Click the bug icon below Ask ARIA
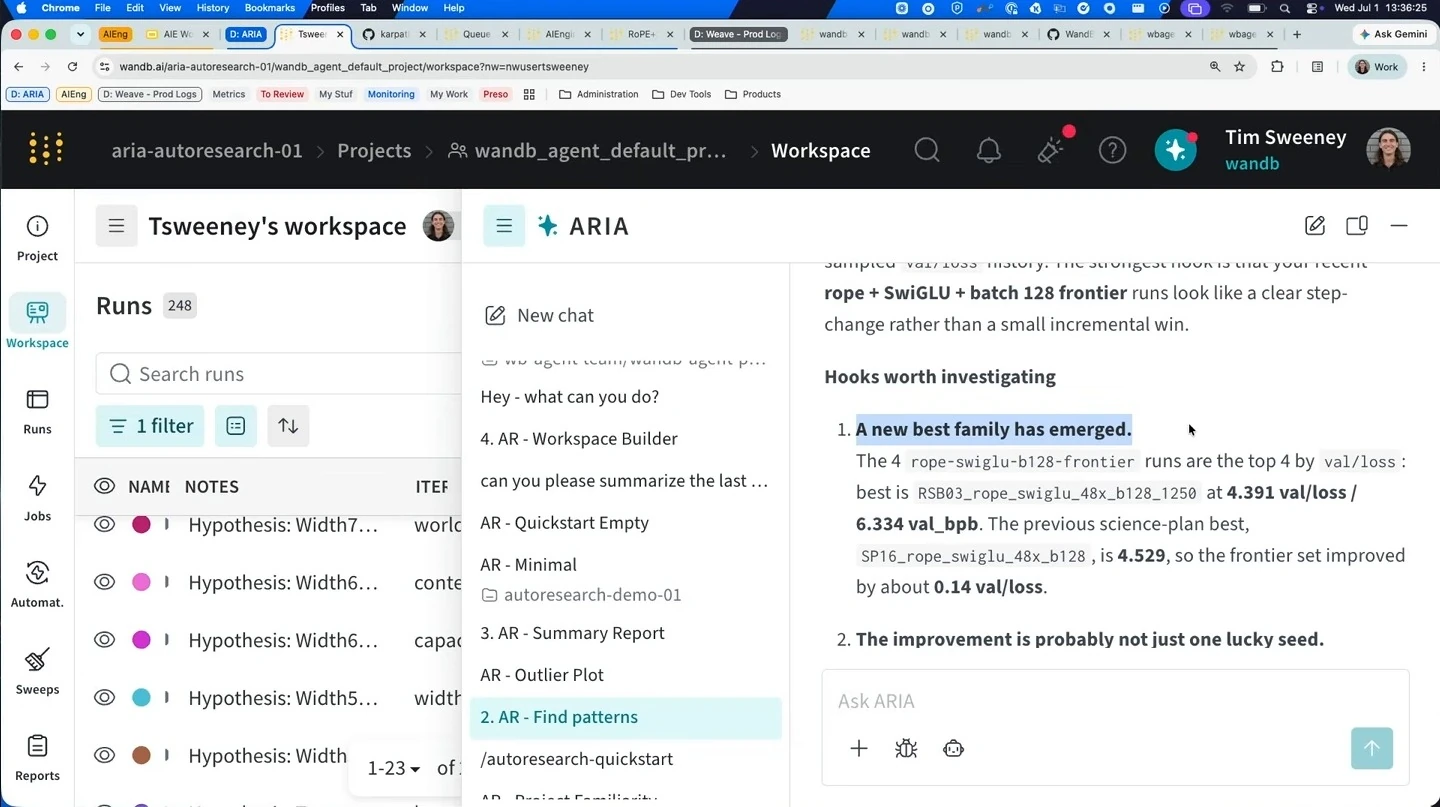The height and width of the screenshot is (807, 1440). pos(906,748)
